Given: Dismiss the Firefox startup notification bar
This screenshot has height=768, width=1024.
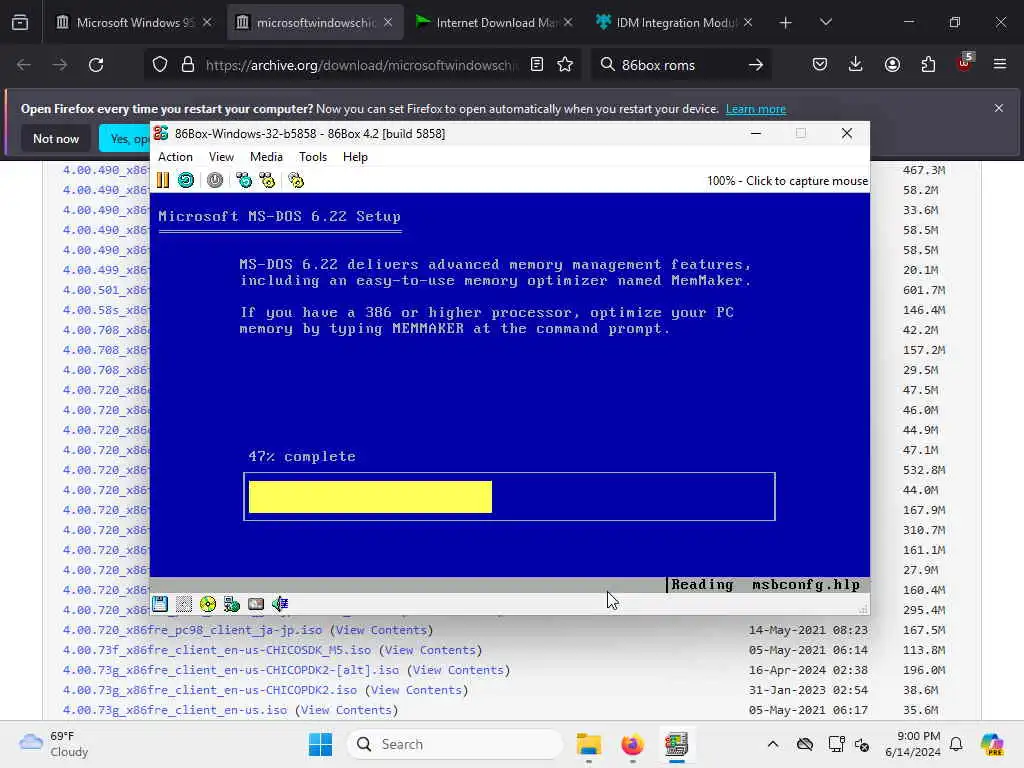Looking at the screenshot, I should click(x=999, y=108).
